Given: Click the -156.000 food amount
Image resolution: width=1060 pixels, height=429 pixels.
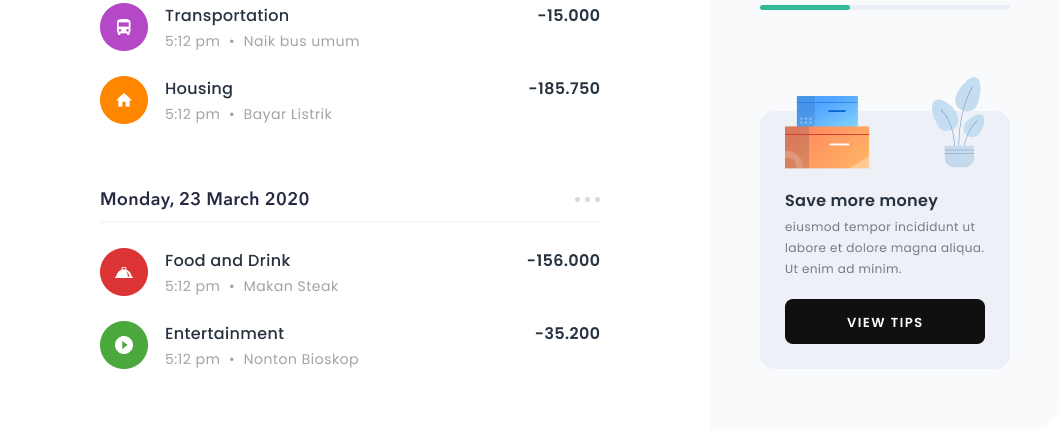Looking at the screenshot, I should tap(563, 261).
